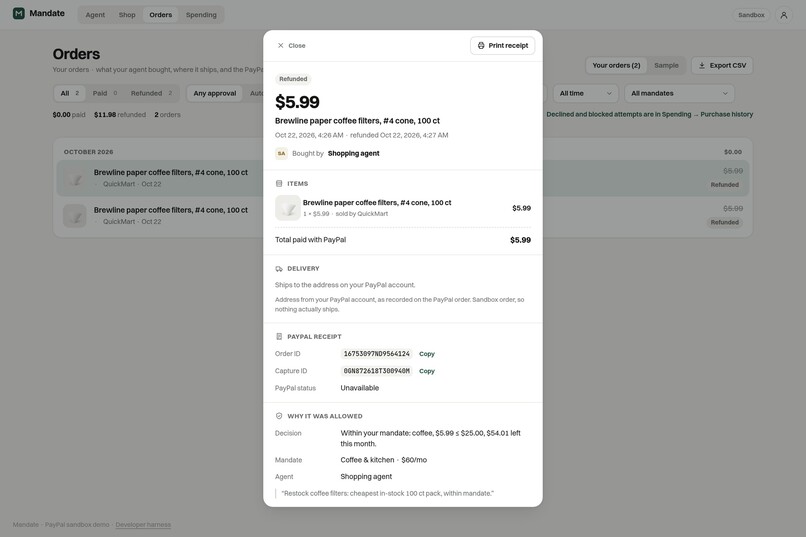
Task: Click the Refunded status badge in dialog
Action: 293,79
